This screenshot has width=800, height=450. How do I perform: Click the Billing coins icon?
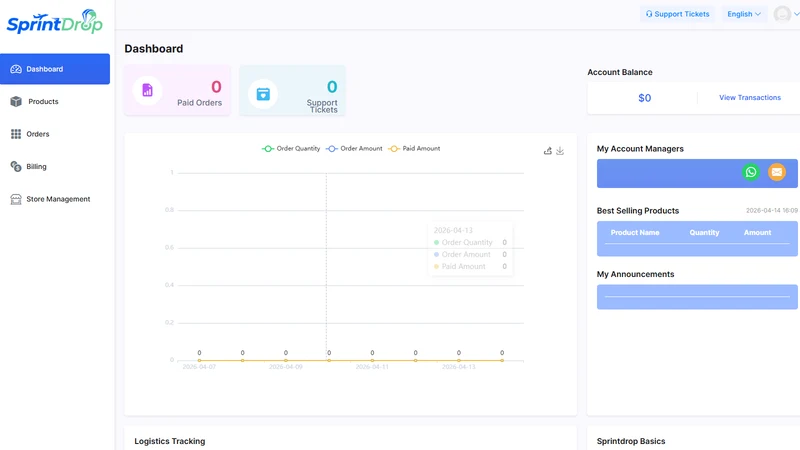point(16,166)
